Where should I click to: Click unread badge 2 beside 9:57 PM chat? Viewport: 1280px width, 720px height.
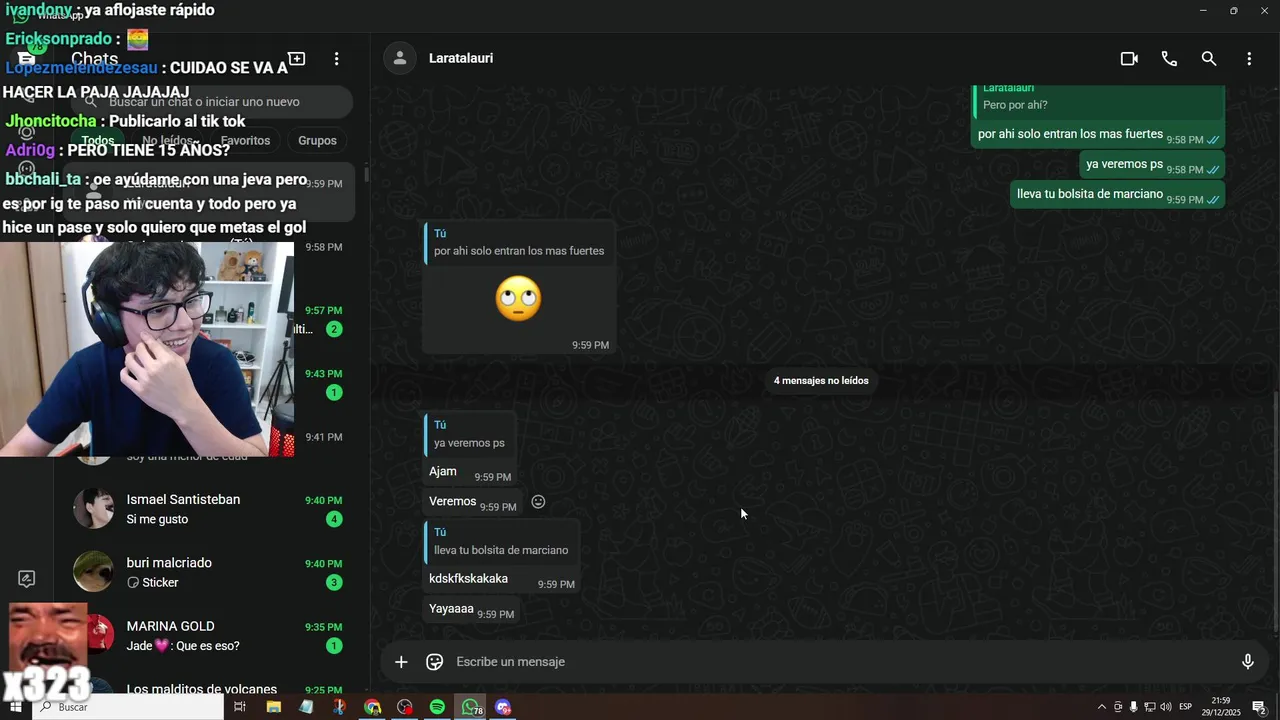pyautogui.click(x=334, y=329)
